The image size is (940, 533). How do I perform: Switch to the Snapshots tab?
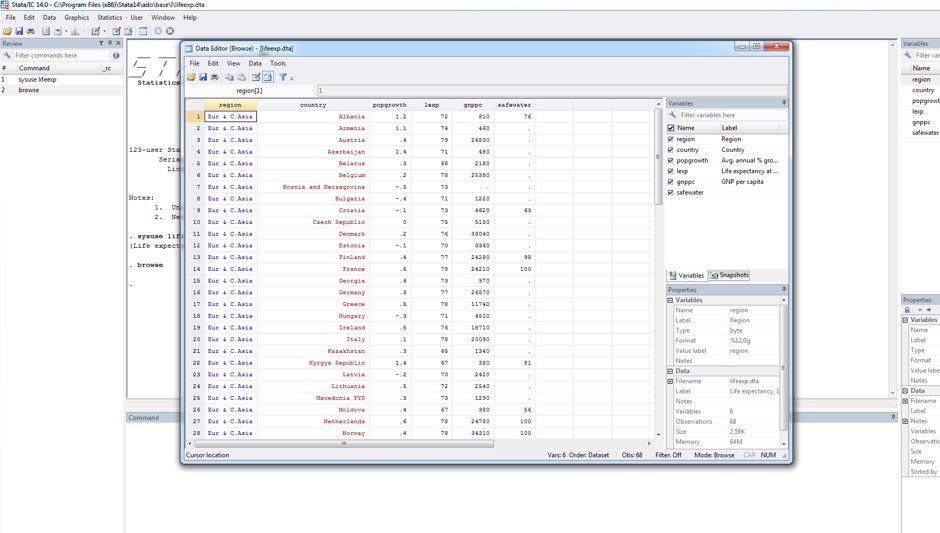click(729, 275)
